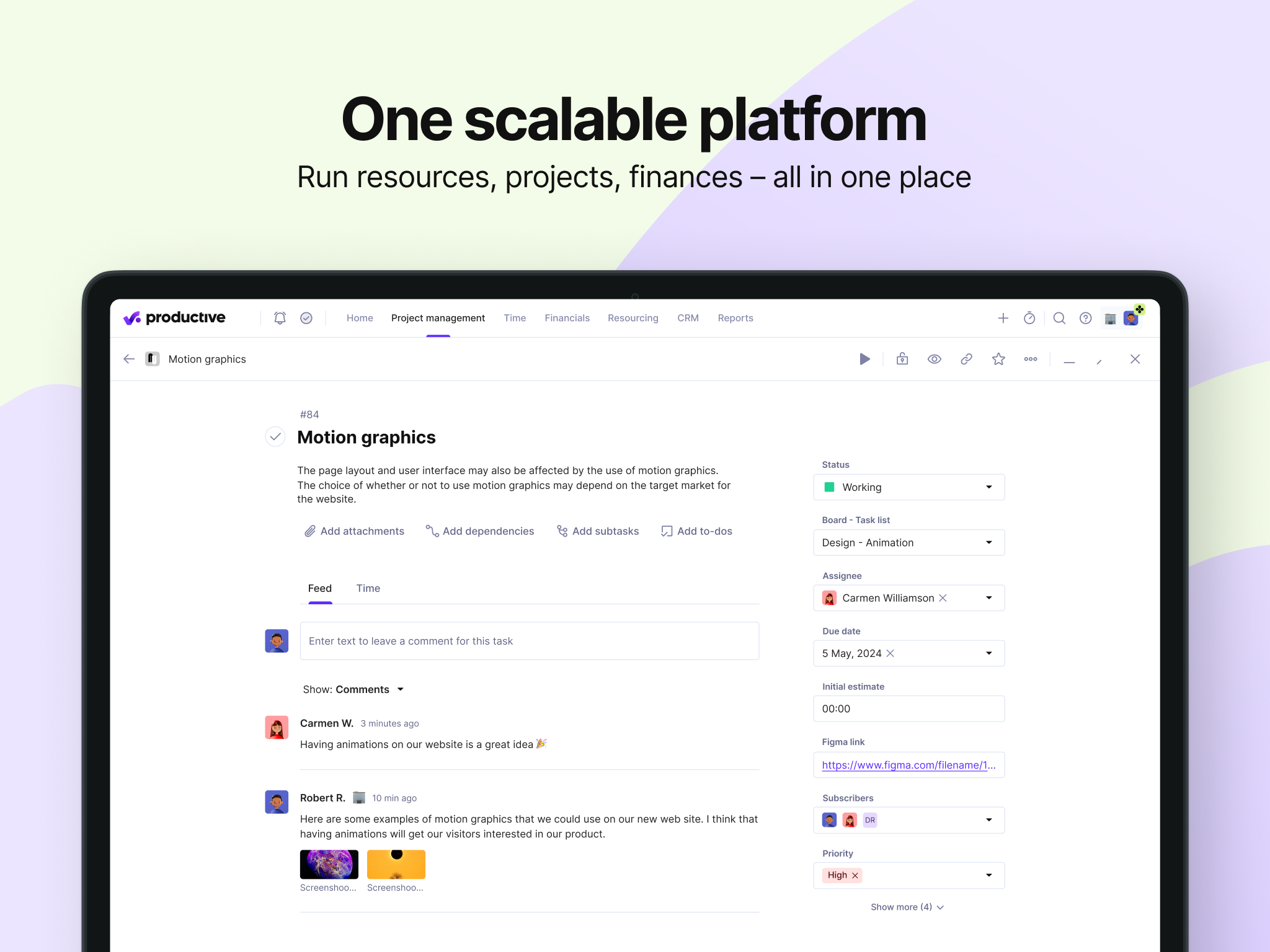Open search with the magnifier icon
This screenshot has height=952, width=1270.
[1059, 318]
